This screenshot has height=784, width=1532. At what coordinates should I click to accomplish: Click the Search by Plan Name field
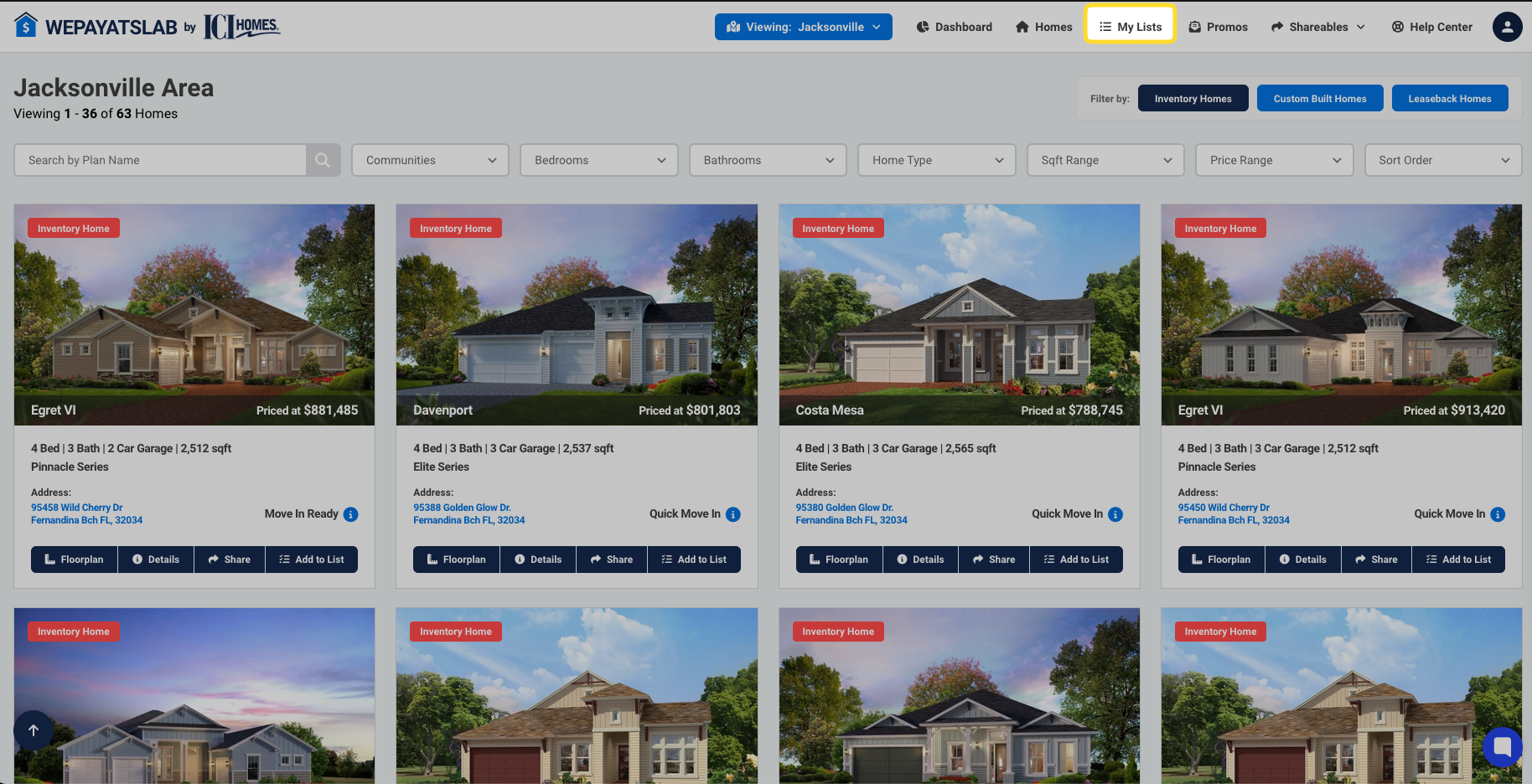pyautogui.click(x=160, y=160)
